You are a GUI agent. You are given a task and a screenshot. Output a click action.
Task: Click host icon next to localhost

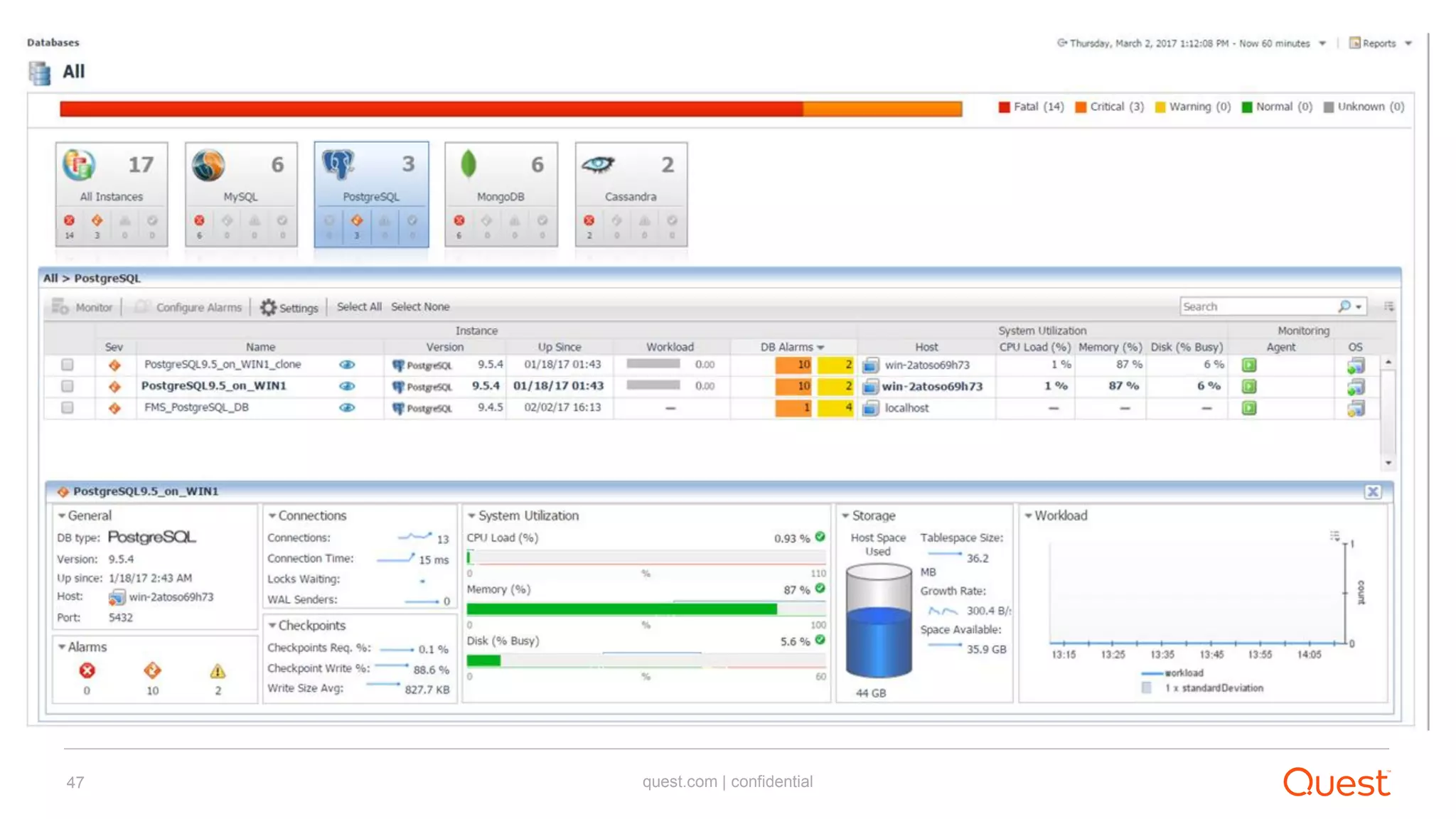[x=871, y=408]
